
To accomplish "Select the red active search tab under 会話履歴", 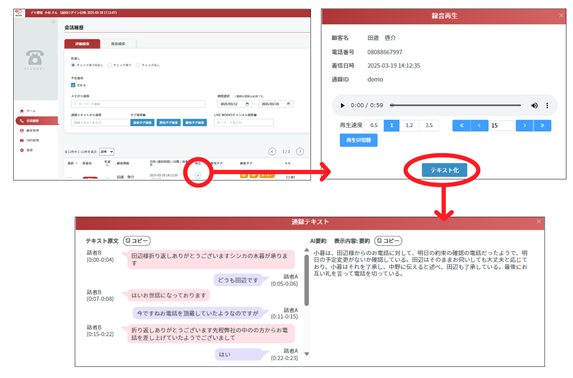I will [x=82, y=44].
